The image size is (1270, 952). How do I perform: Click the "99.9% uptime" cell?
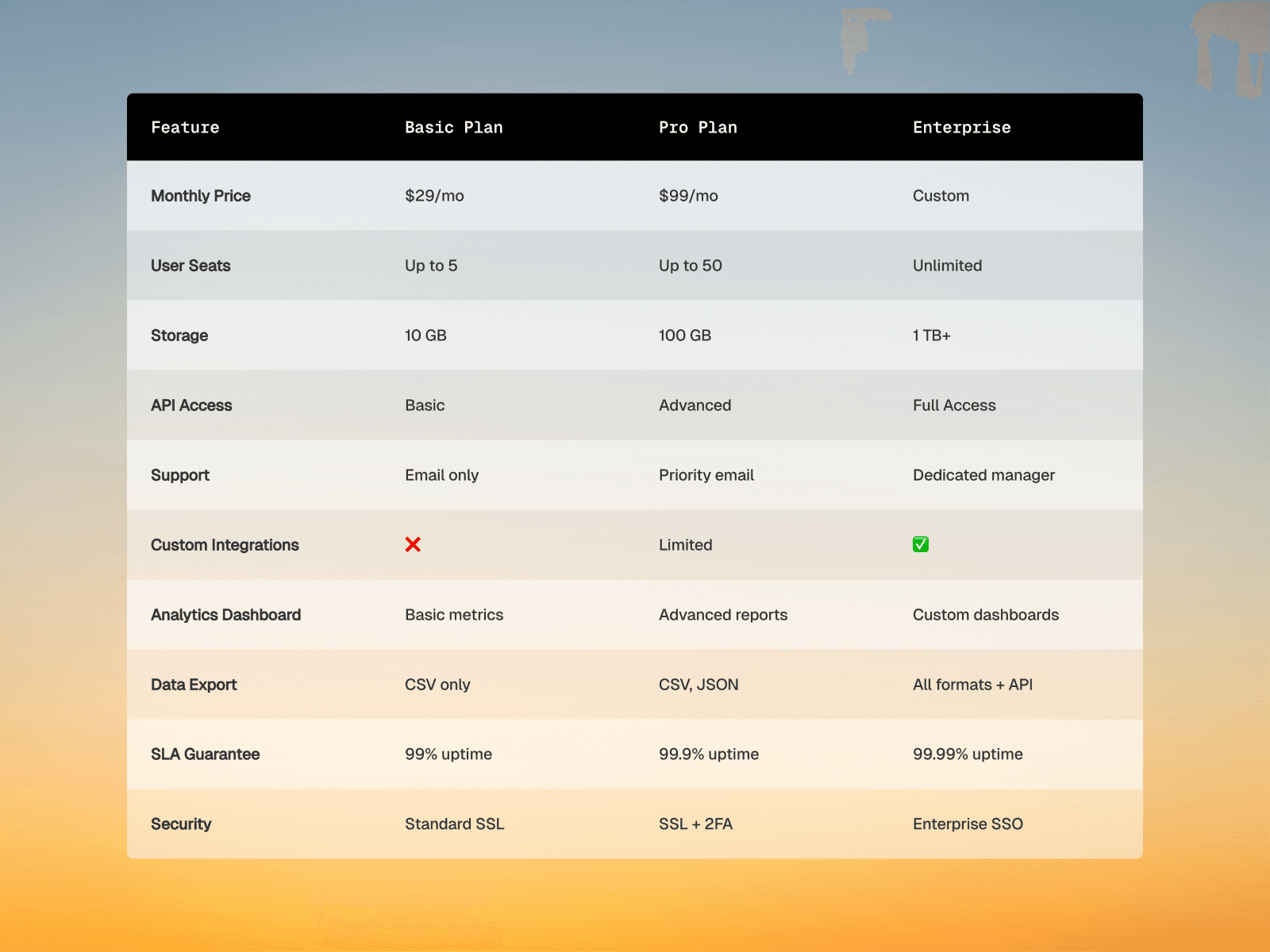[x=709, y=754]
